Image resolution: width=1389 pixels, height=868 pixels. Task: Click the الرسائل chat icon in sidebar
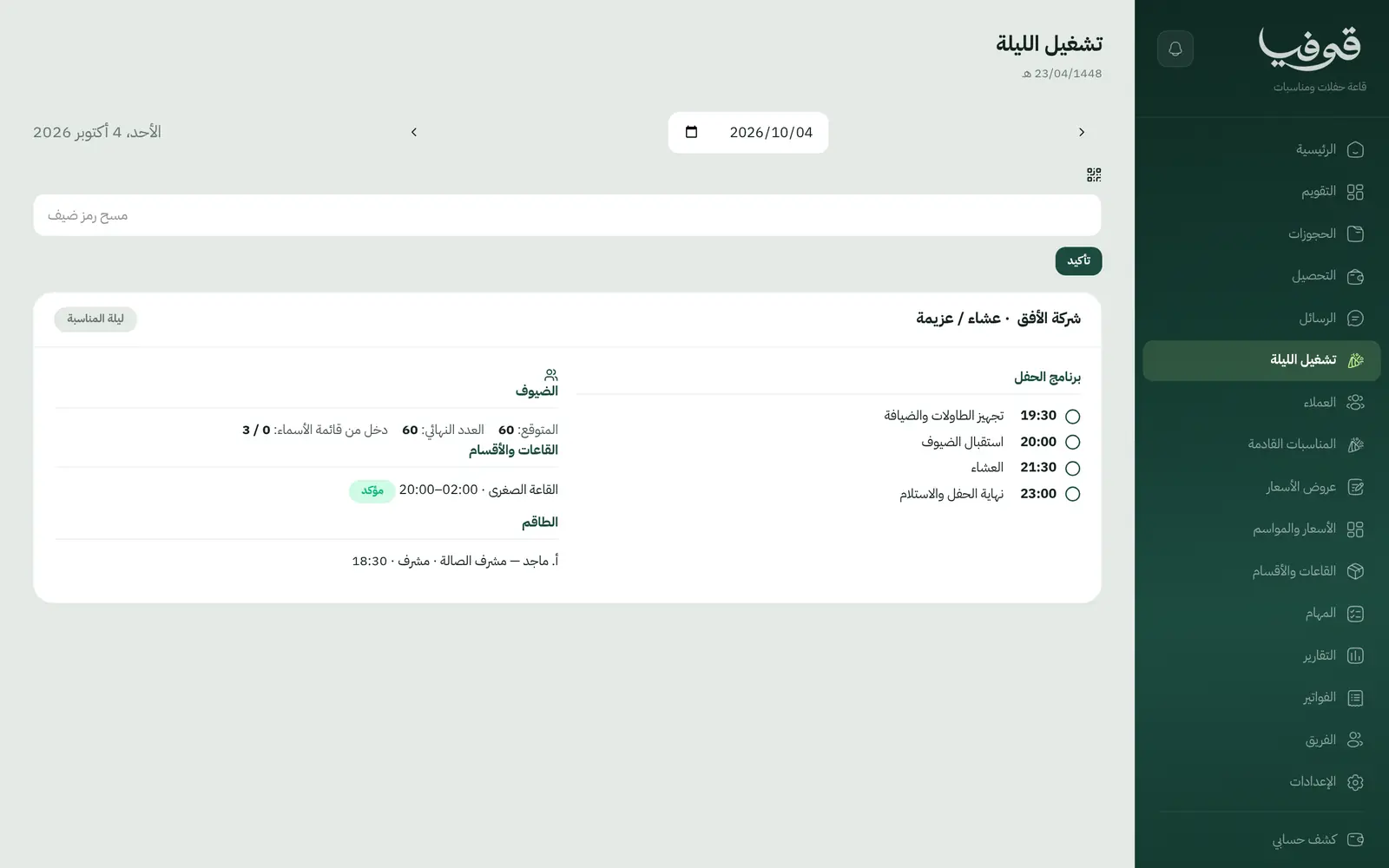(x=1355, y=319)
